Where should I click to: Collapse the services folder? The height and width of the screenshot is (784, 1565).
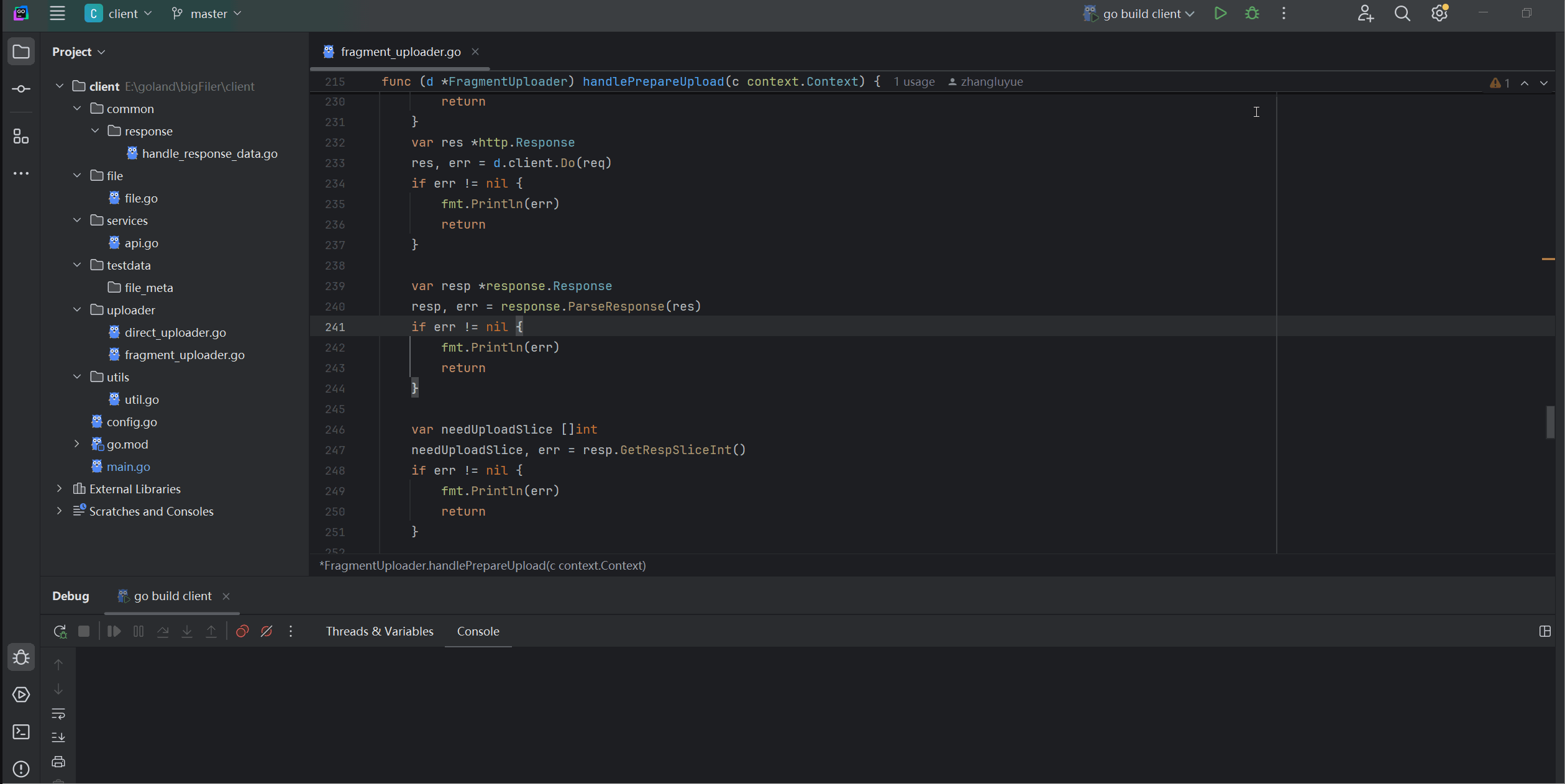pyautogui.click(x=77, y=221)
